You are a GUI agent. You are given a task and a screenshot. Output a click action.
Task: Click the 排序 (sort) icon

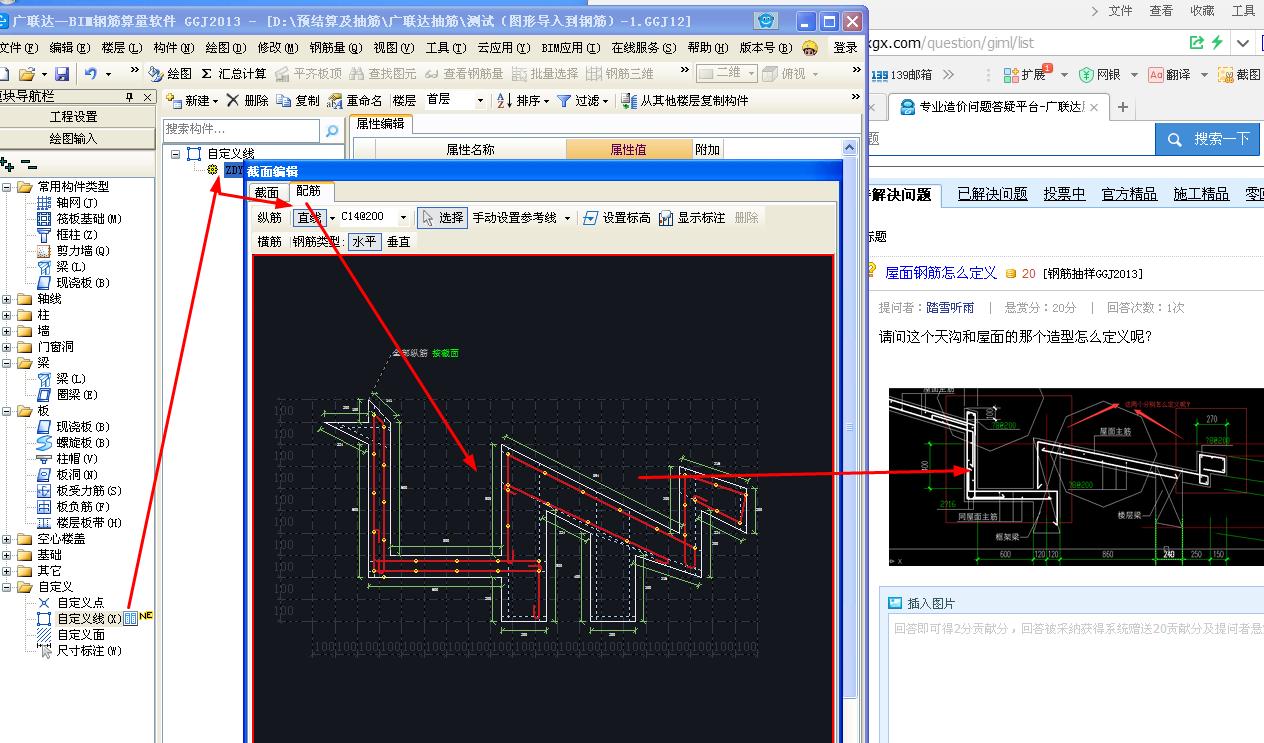pos(505,100)
